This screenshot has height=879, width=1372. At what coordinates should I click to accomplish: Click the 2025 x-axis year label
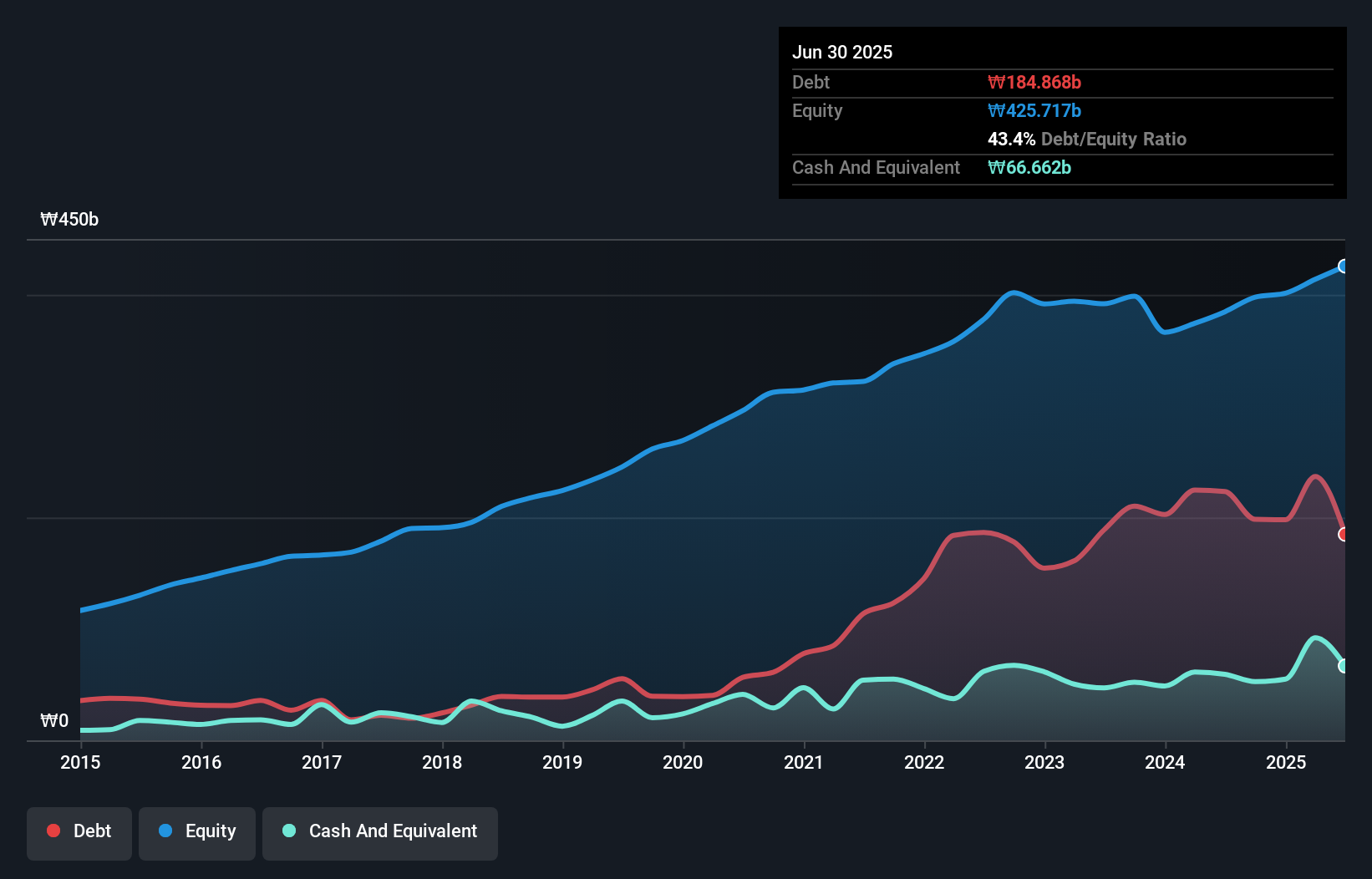tap(1286, 762)
